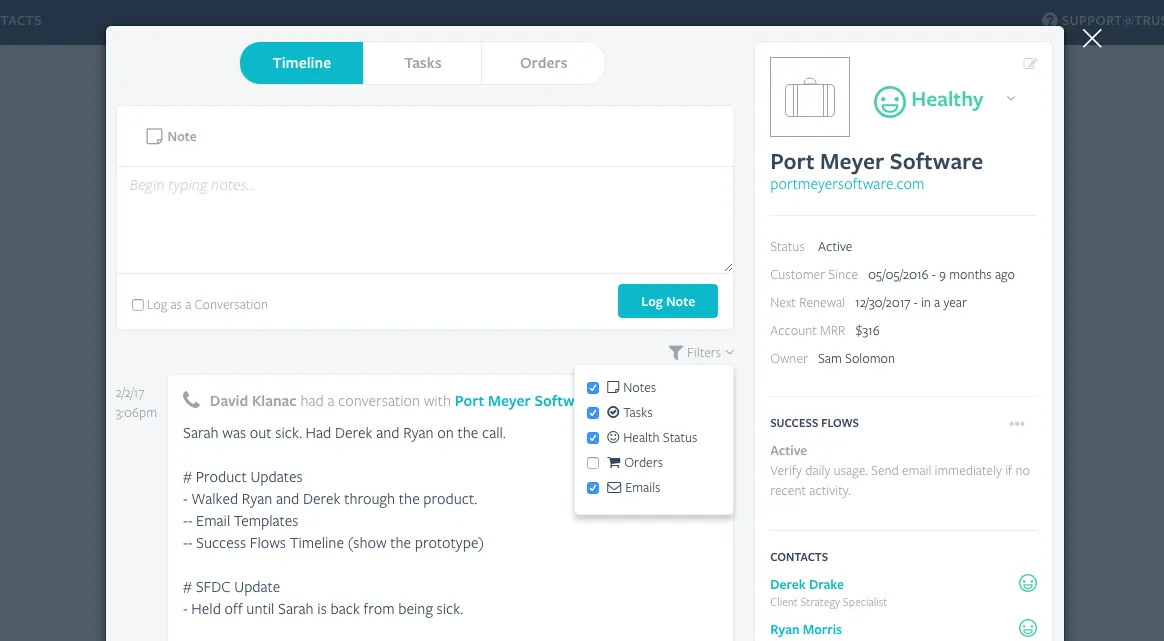Click the edit pencil icon on account card
The width and height of the screenshot is (1164, 641).
(1030, 64)
